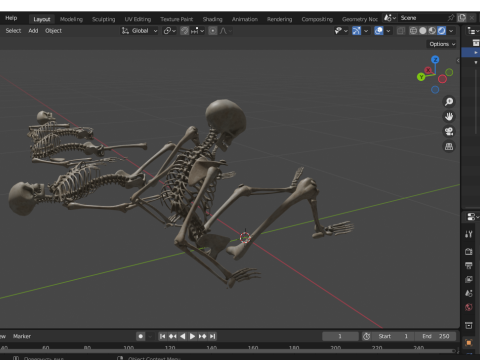
Task: Open the World properties tab
Action: click(469, 307)
